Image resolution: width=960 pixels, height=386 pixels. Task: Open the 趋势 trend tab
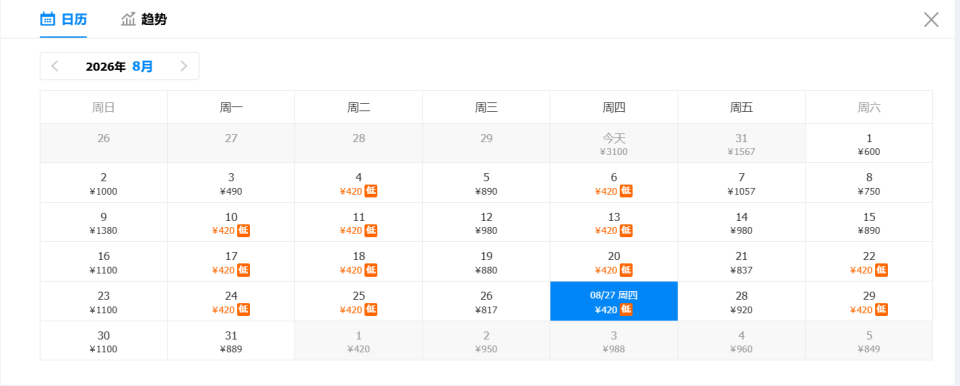144,19
